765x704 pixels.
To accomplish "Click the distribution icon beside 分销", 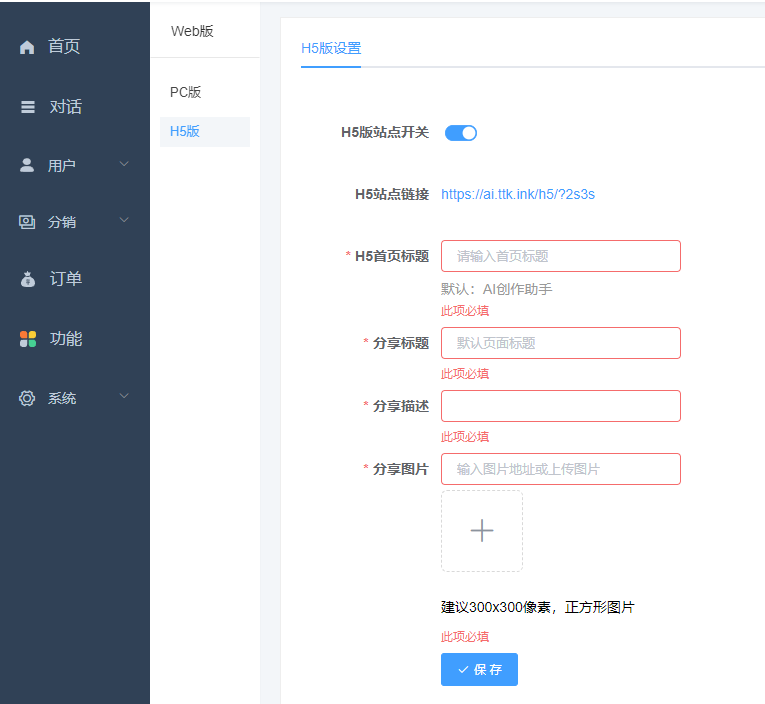I will coord(27,222).
